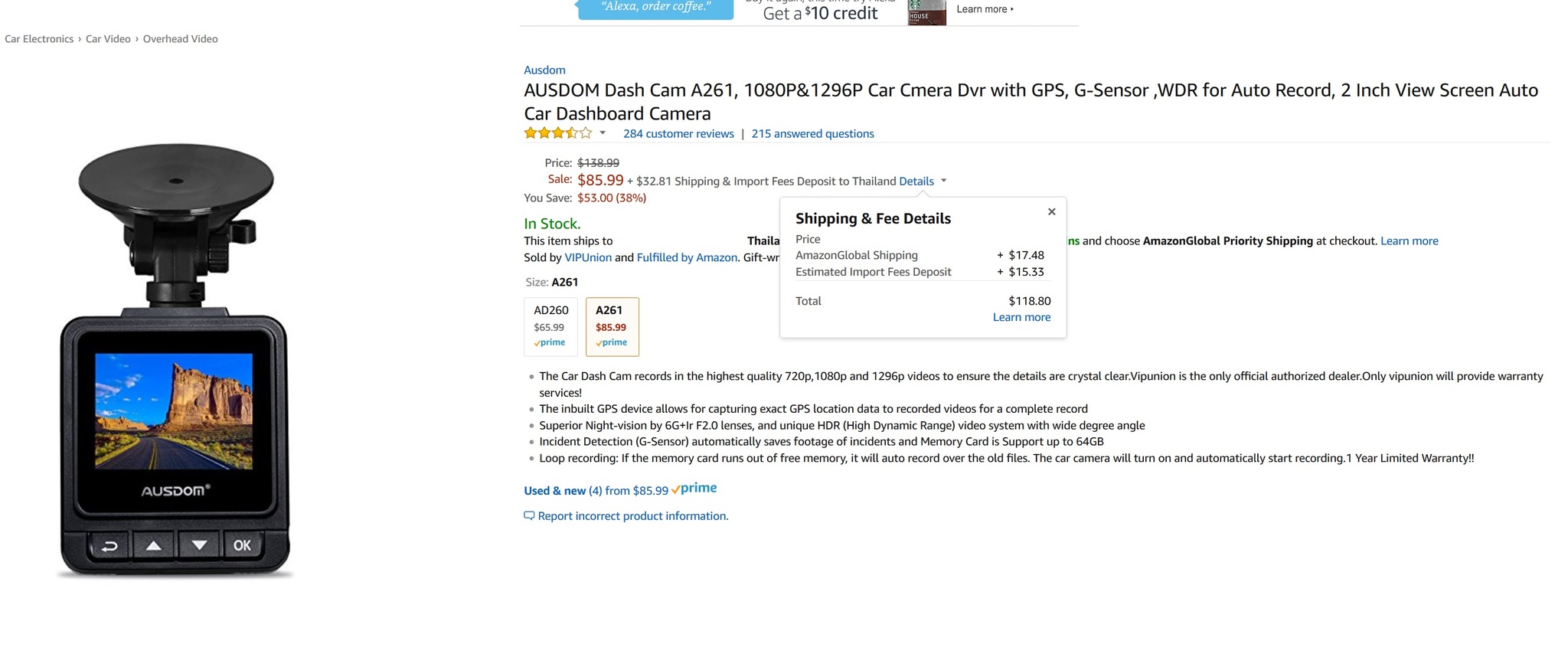Screen dimensions: 1568x654
Task: Select the A261 size option
Action: pyautogui.click(x=612, y=326)
